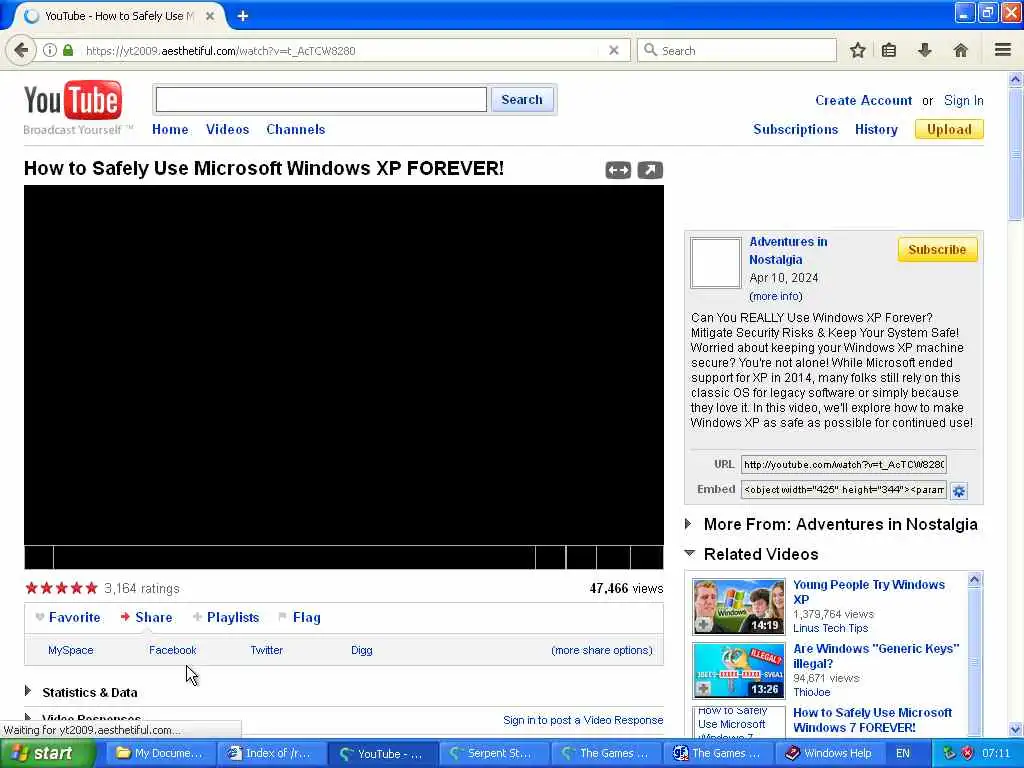The image size is (1024, 768).
Task: Open Windows Help taskbar item
Action: pos(829,754)
